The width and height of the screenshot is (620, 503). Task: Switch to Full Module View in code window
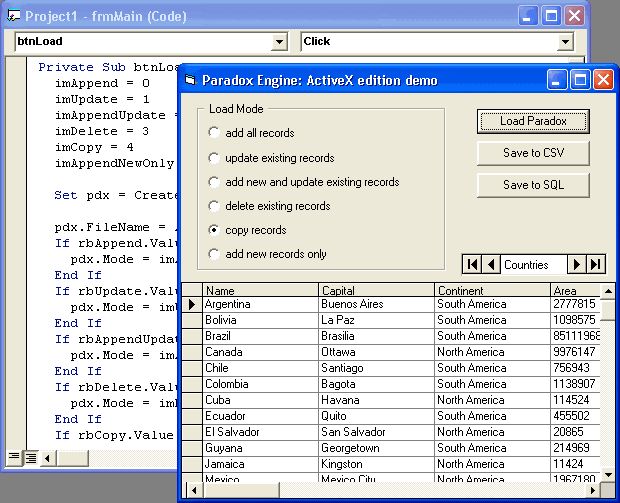click(30, 457)
